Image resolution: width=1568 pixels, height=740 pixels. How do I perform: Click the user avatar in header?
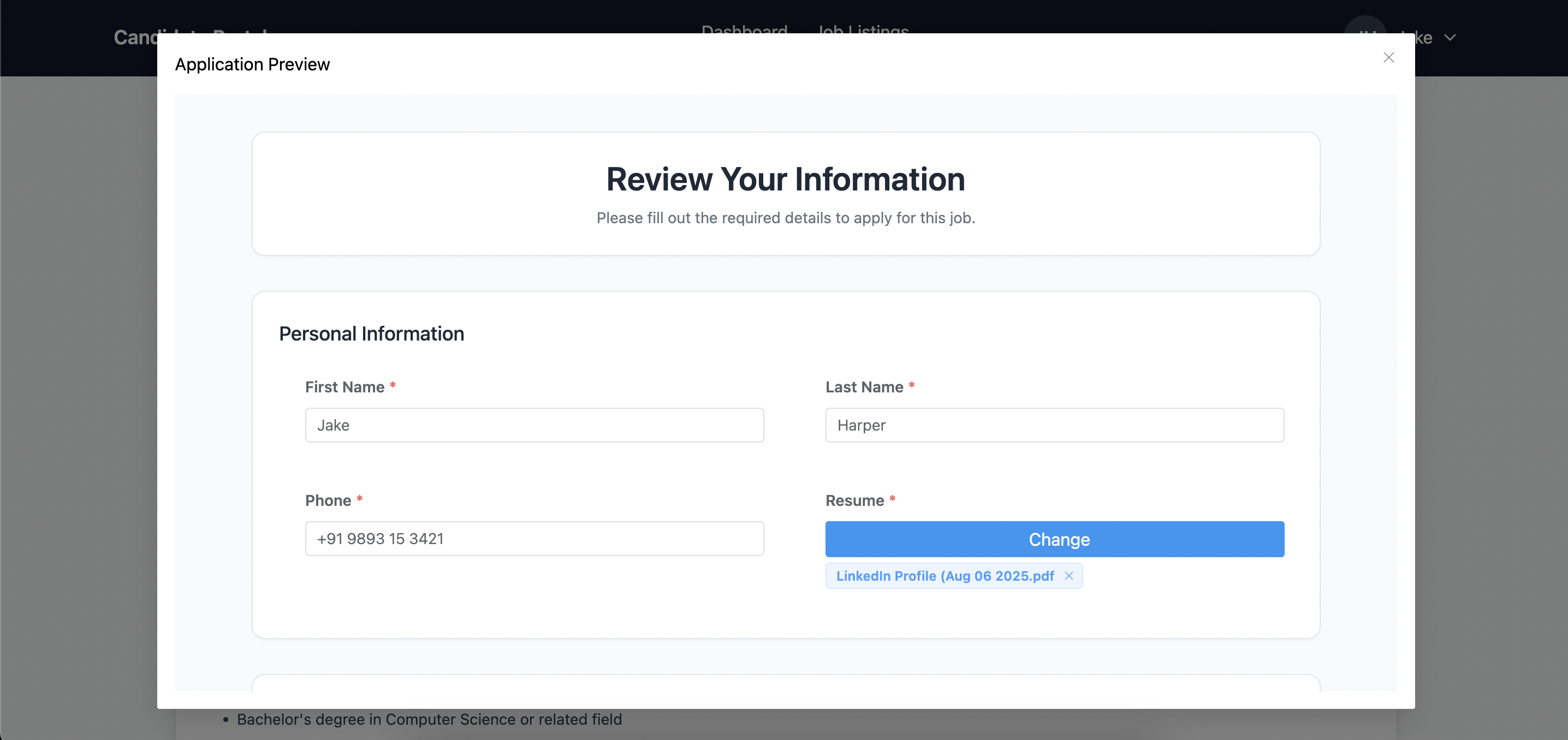coord(1365,25)
